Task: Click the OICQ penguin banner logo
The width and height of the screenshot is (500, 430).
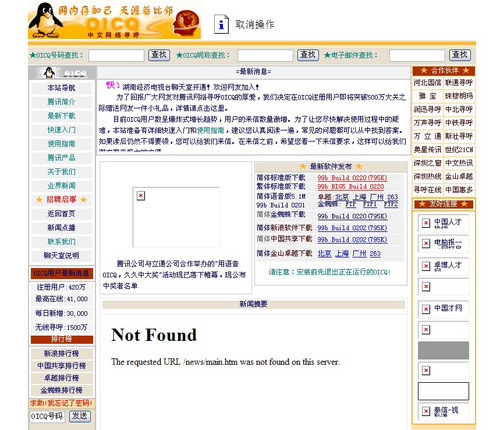Action: click(x=114, y=20)
